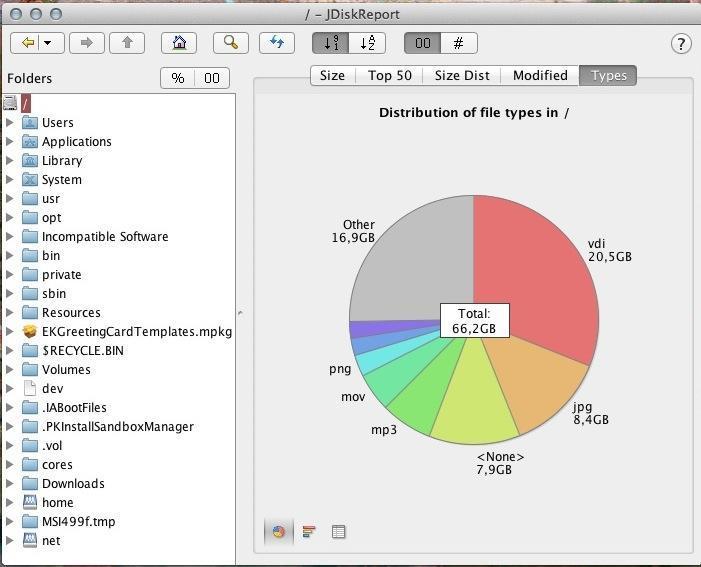This screenshot has height=567, width=701.
Task: Expand the Users folder tree node
Action: click(10, 122)
